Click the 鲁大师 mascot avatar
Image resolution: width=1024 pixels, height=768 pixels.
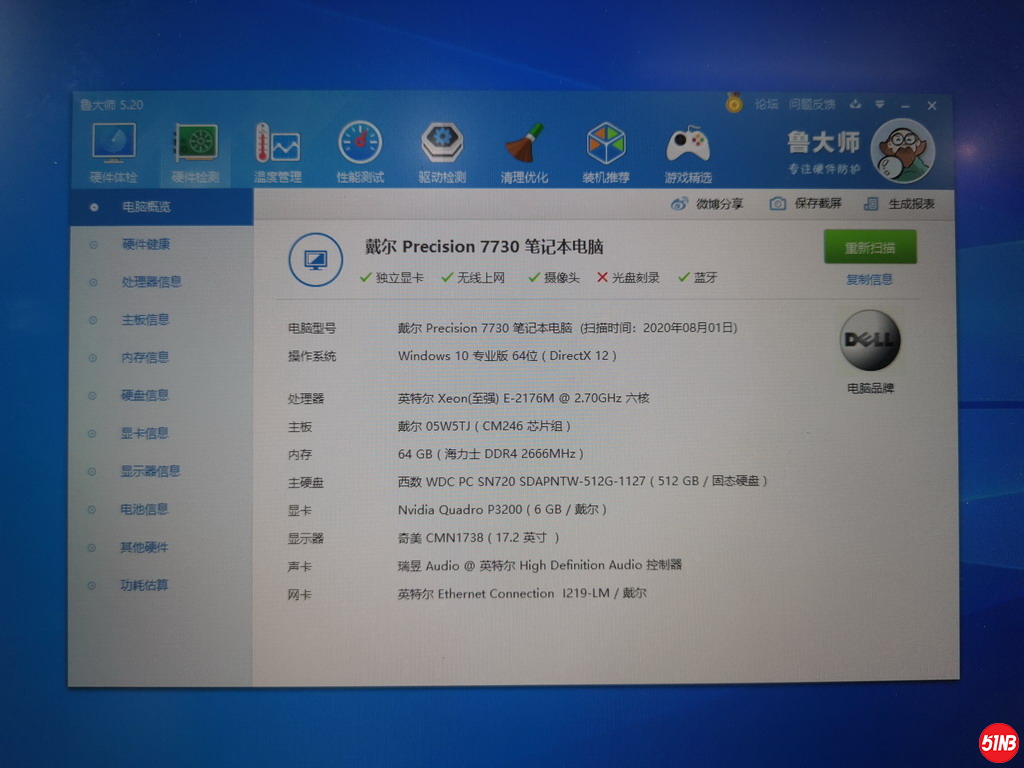coord(902,152)
